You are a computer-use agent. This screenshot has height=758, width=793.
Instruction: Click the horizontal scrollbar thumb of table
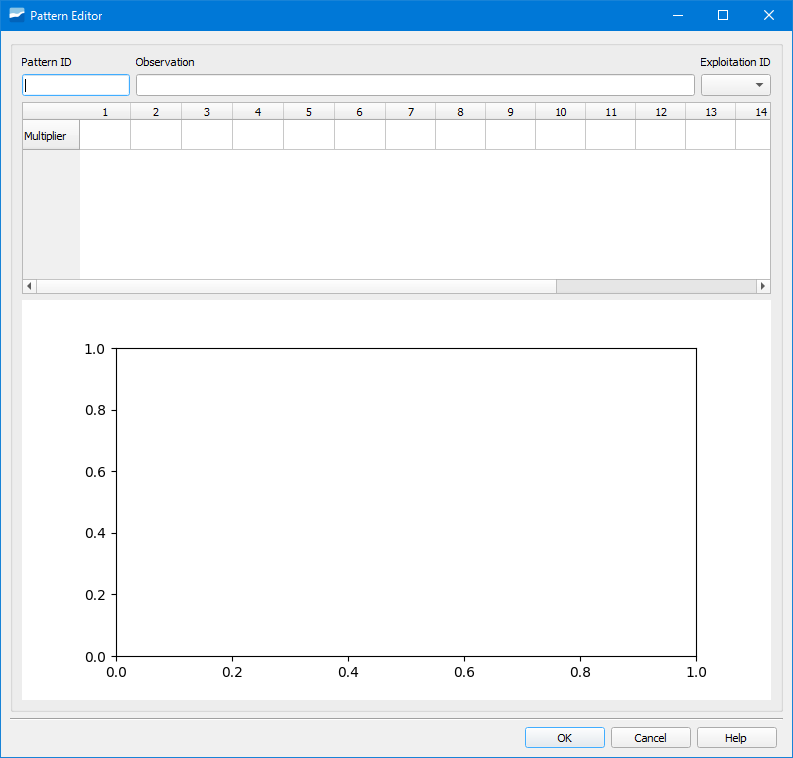(x=296, y=286)
